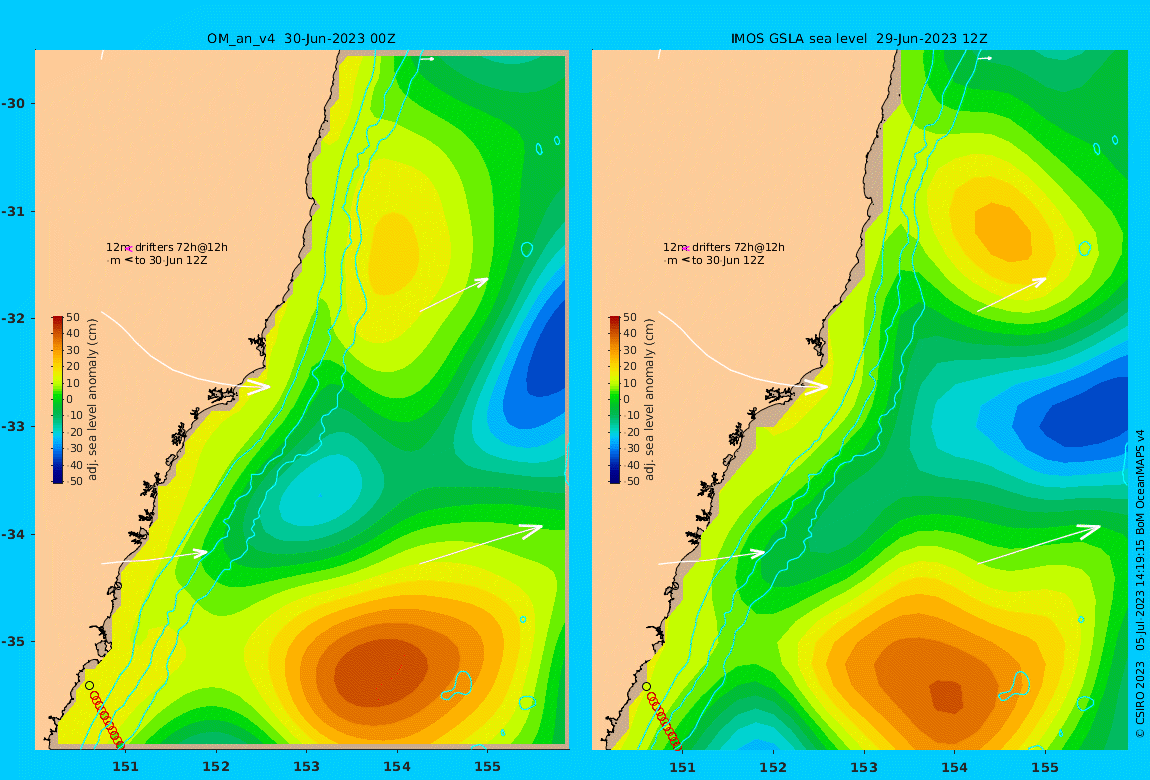Click longitude label 153 under left map
This screenshot has width=1150, height=780.
pos(307,767)
